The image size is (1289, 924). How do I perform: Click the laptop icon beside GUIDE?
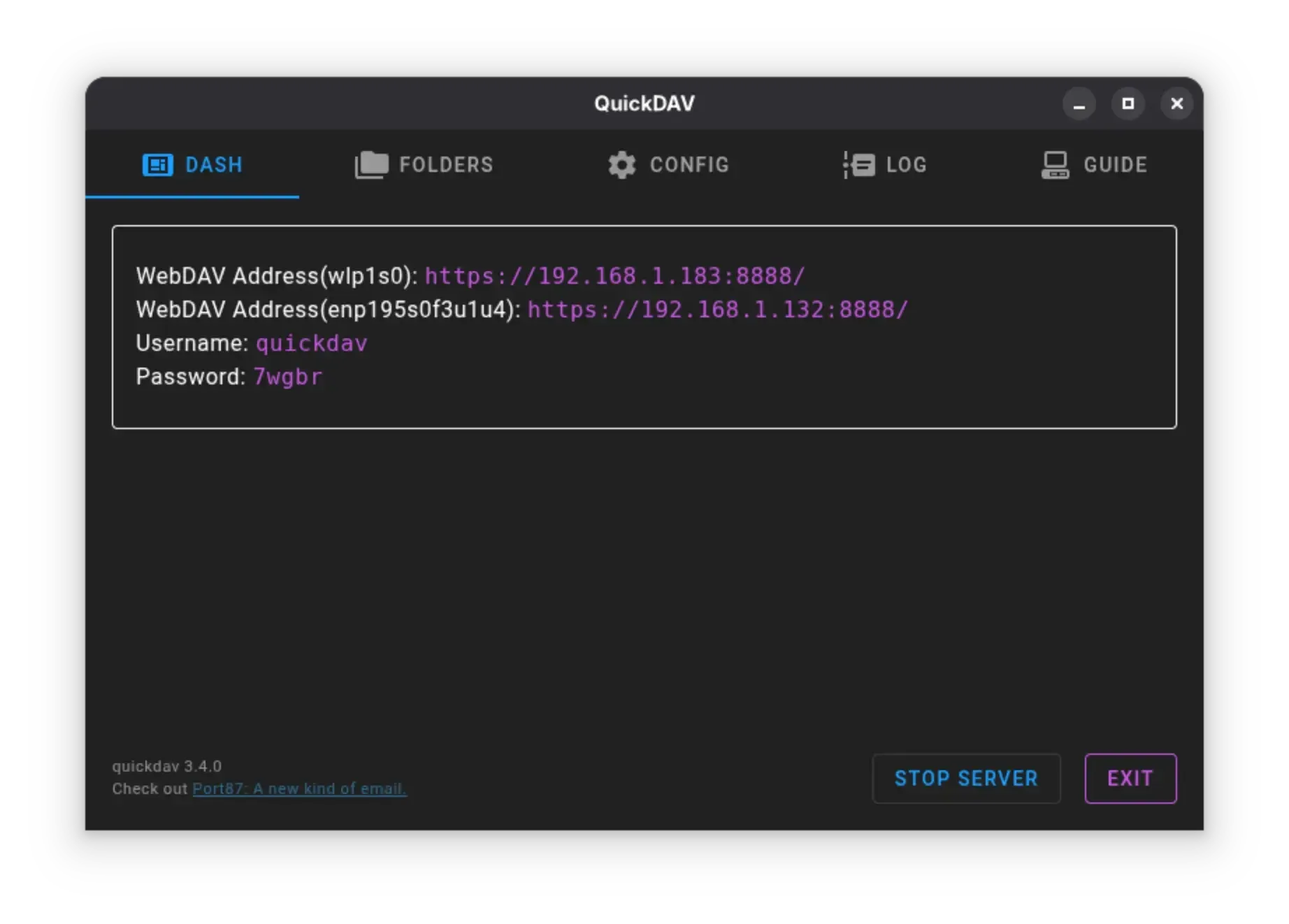[x=1055, y=165]
